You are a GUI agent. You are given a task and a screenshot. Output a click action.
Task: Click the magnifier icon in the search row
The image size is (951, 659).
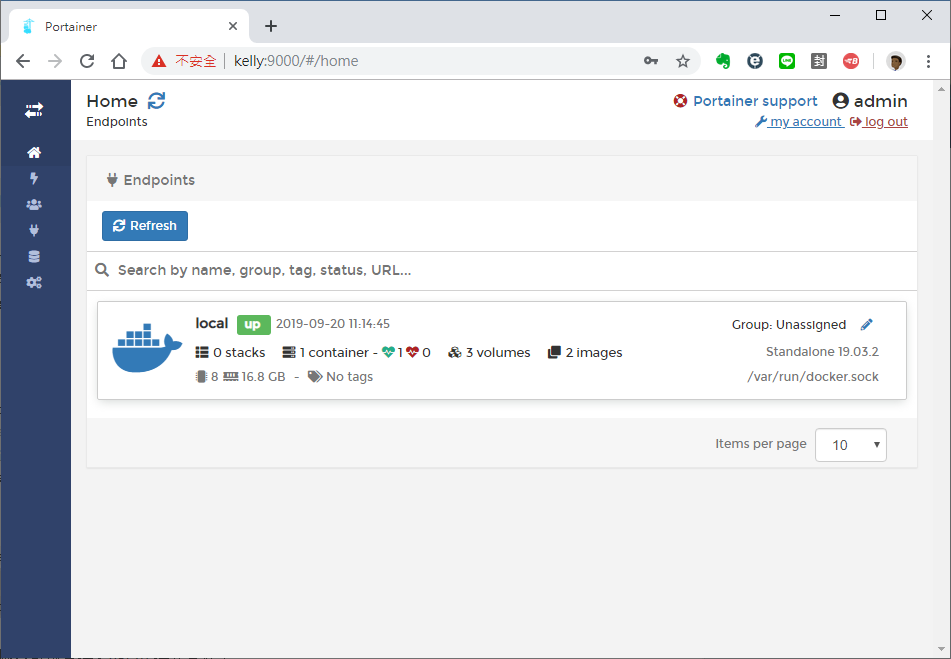[x=102, y=270]
